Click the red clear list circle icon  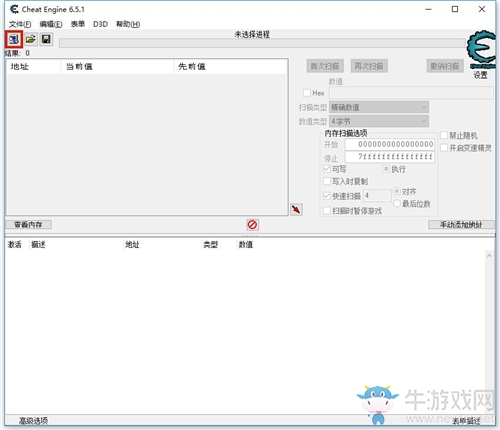(x=252, y=225)
